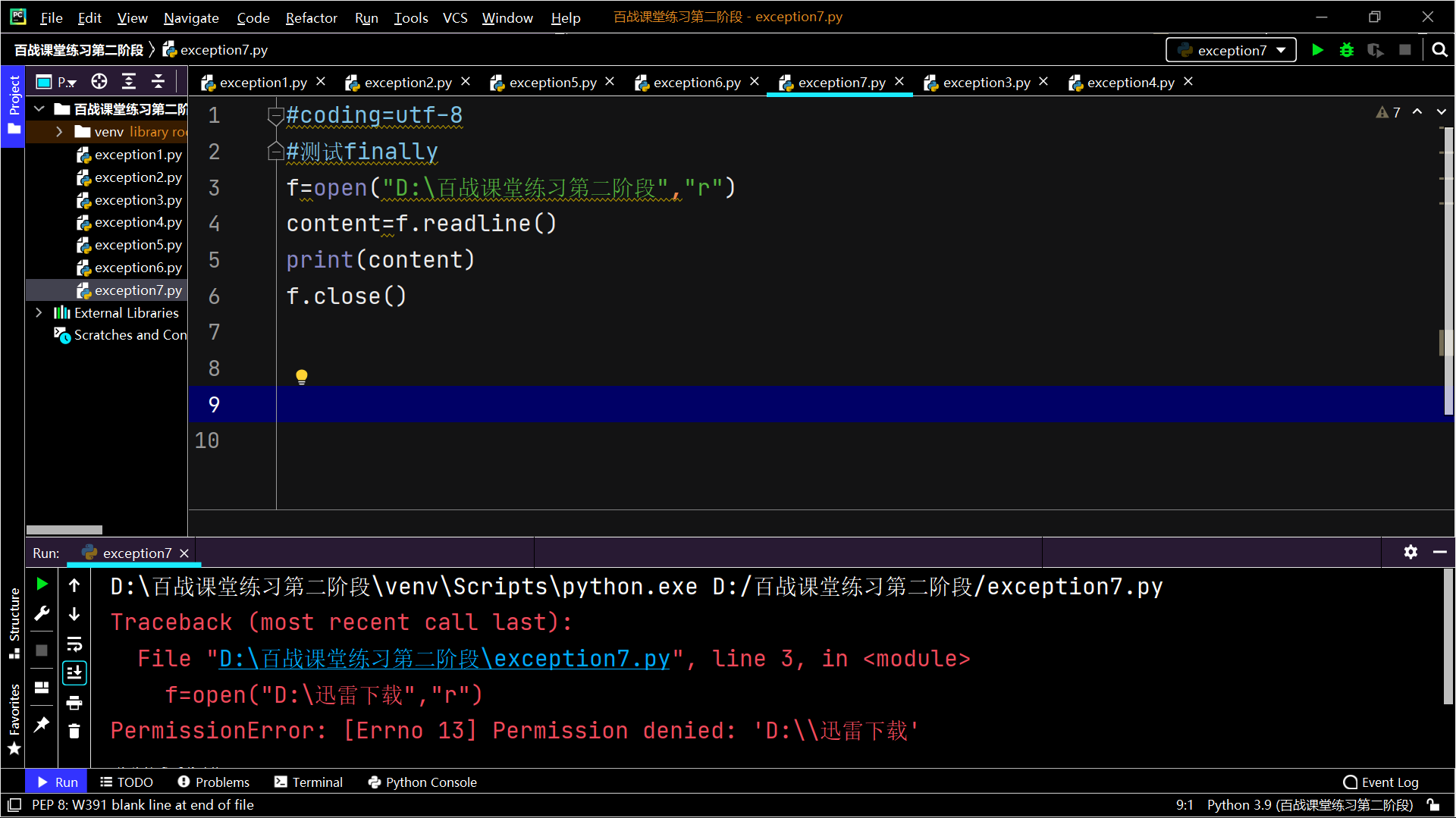Stop process square in Run panel

[x=42, y=650]
